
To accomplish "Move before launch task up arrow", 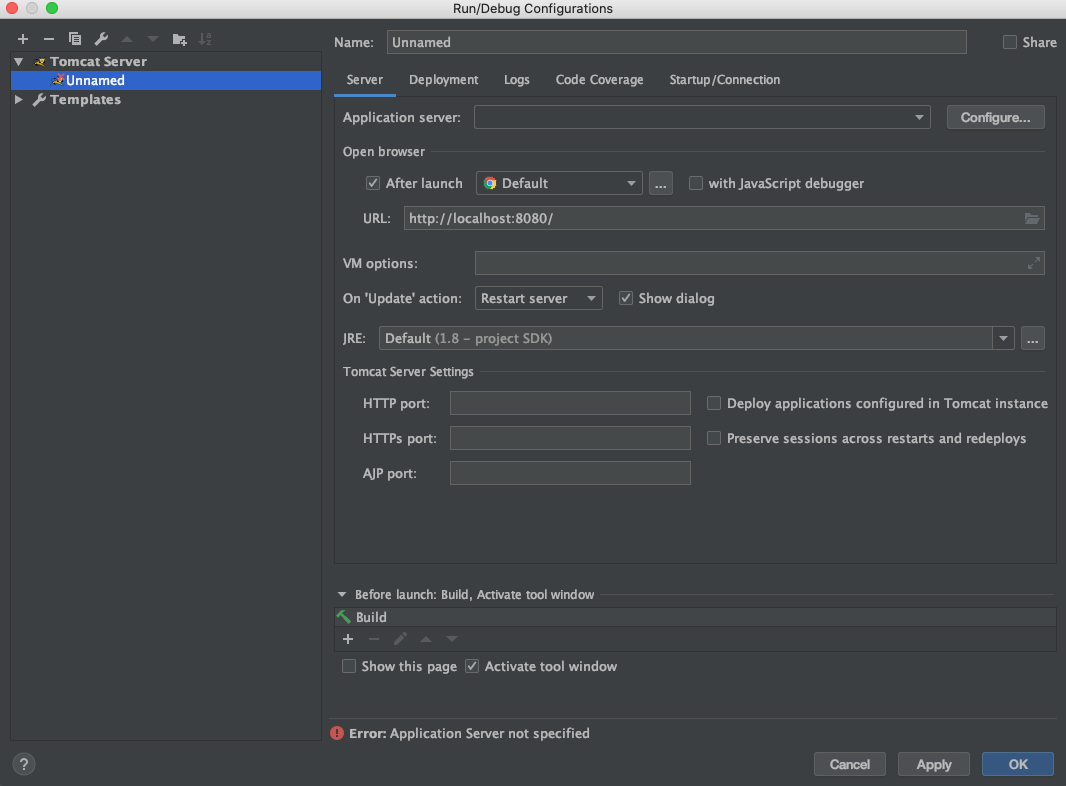I will (x=426, y=639).
